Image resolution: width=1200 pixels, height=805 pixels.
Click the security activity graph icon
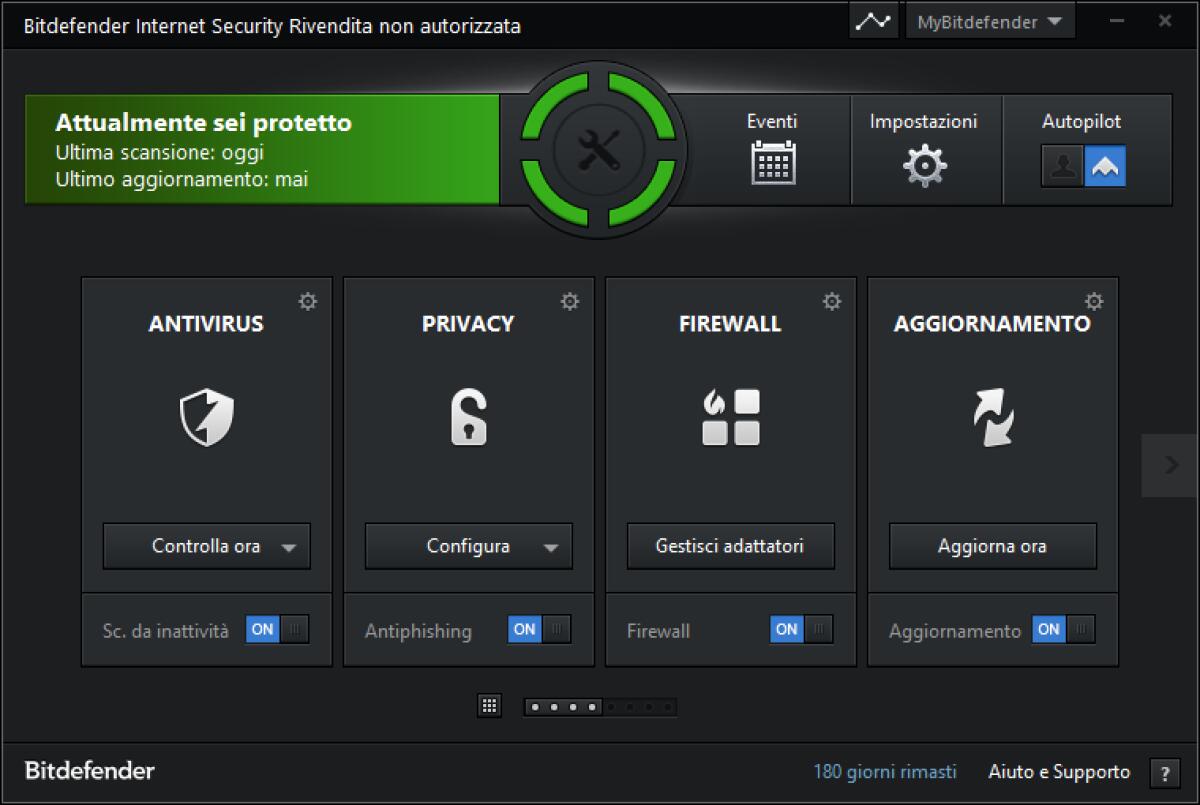(873, 19)
